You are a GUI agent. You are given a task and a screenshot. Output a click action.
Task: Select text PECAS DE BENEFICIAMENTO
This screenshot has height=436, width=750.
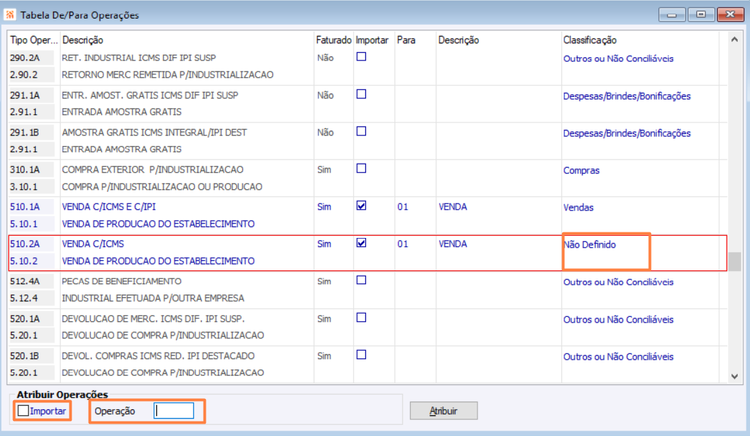tap(121, 281)
